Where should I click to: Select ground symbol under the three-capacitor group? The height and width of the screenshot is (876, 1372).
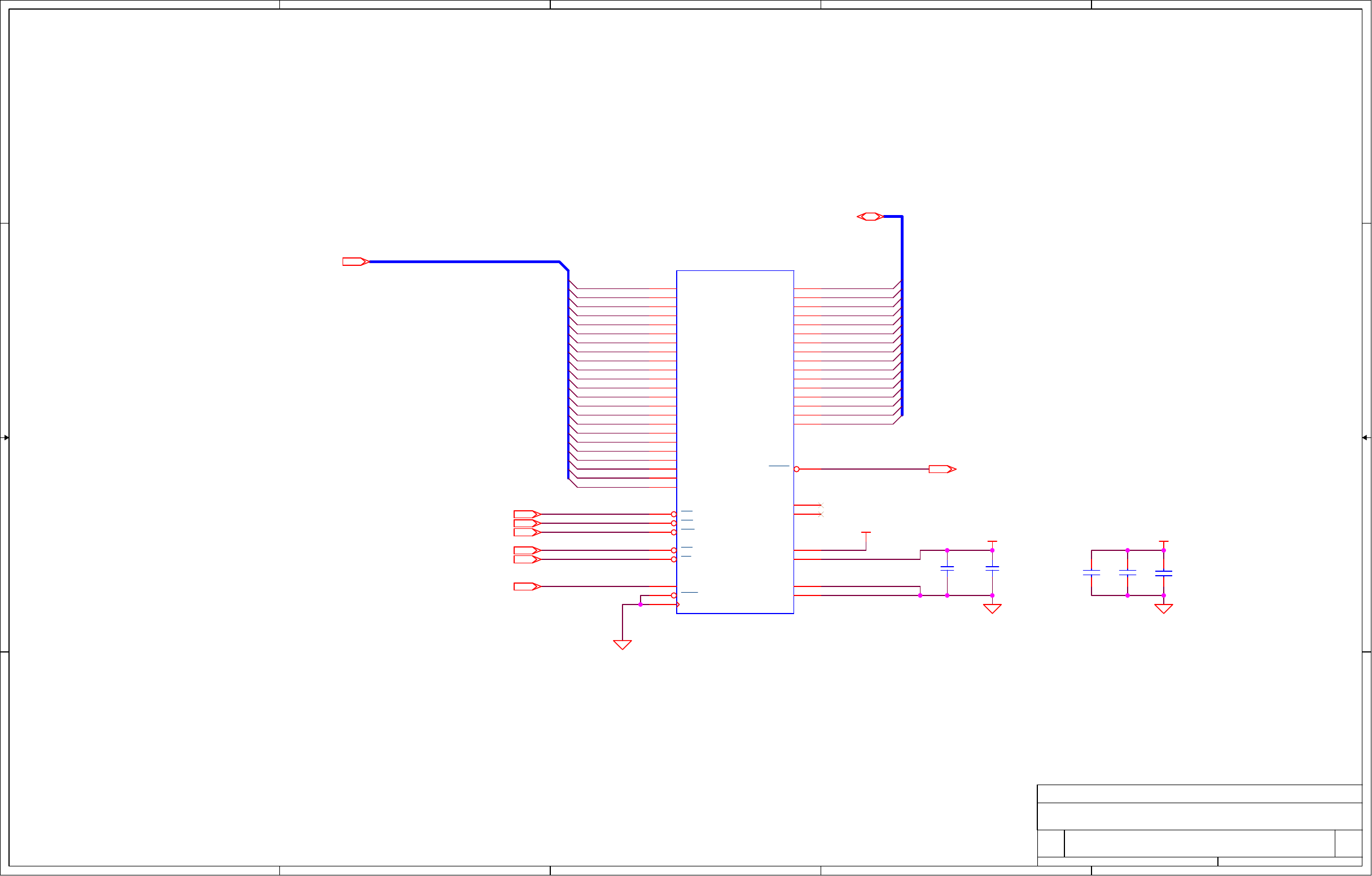[1164, 608]
